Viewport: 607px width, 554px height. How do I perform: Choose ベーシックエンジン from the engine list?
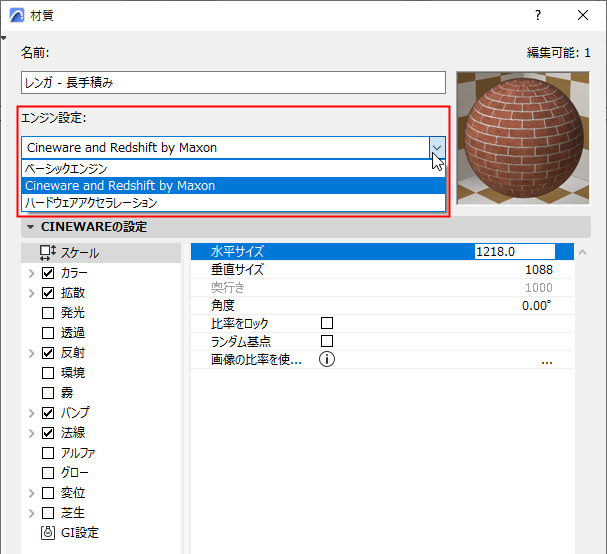233,168
